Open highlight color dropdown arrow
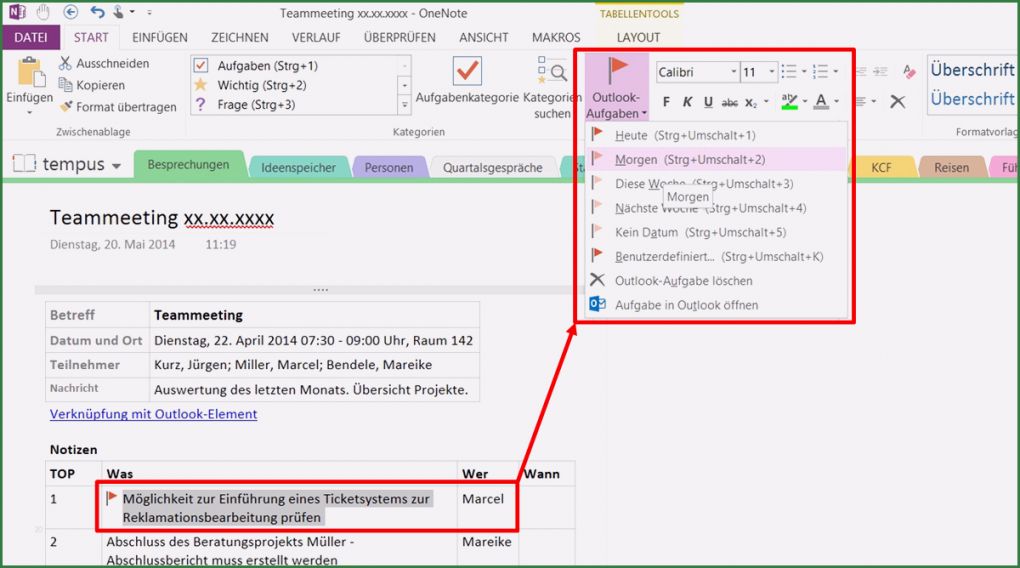 pos(805,101)
